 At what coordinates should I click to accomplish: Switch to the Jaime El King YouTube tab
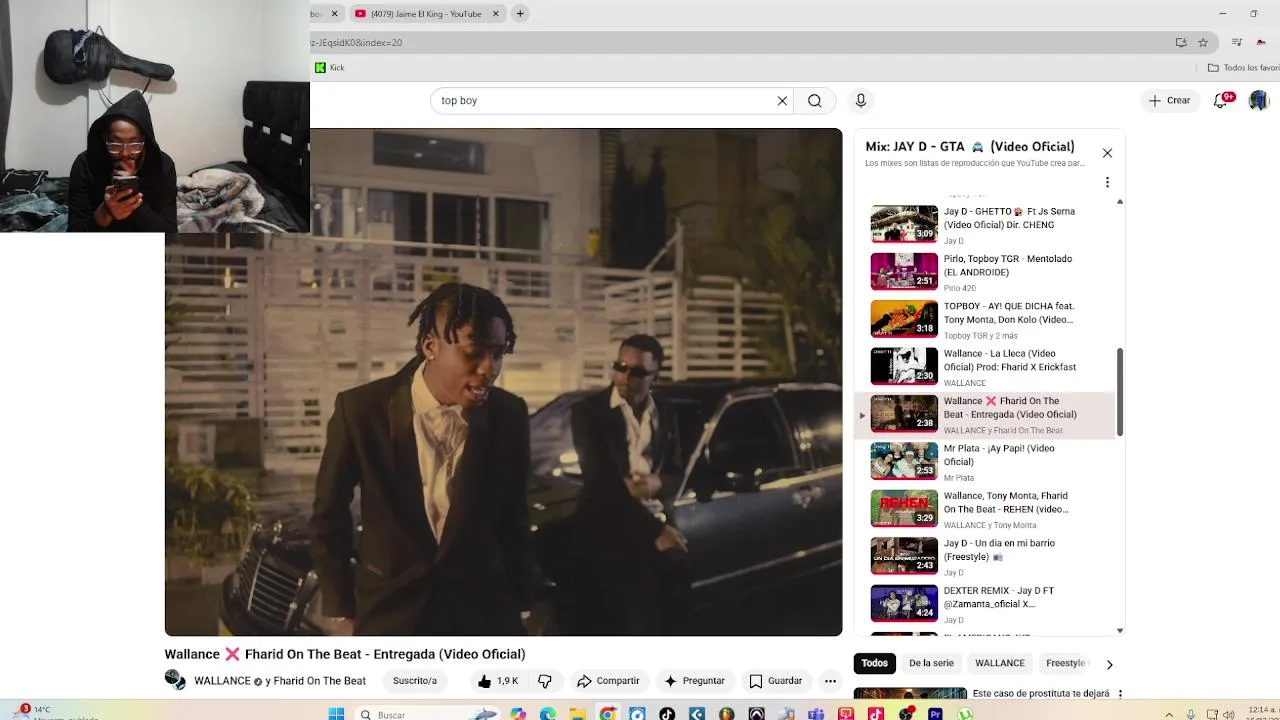(x=425, y=14)
